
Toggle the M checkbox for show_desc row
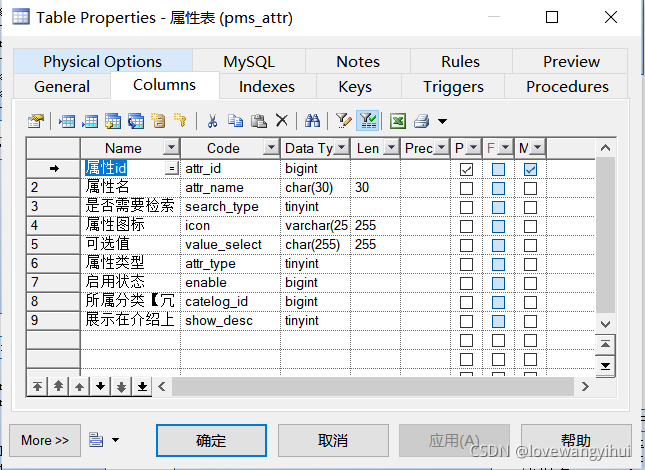point(530,321)
